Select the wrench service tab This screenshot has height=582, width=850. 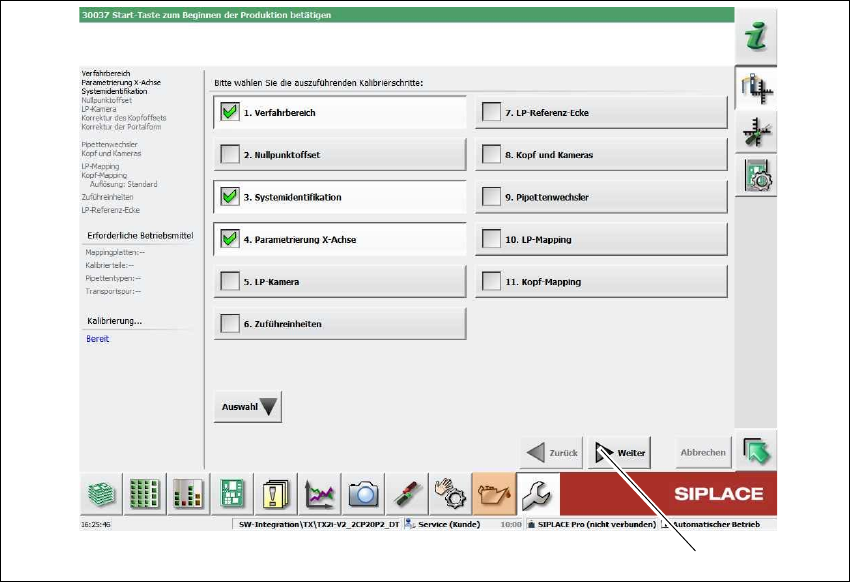click(x=537, y=494)
